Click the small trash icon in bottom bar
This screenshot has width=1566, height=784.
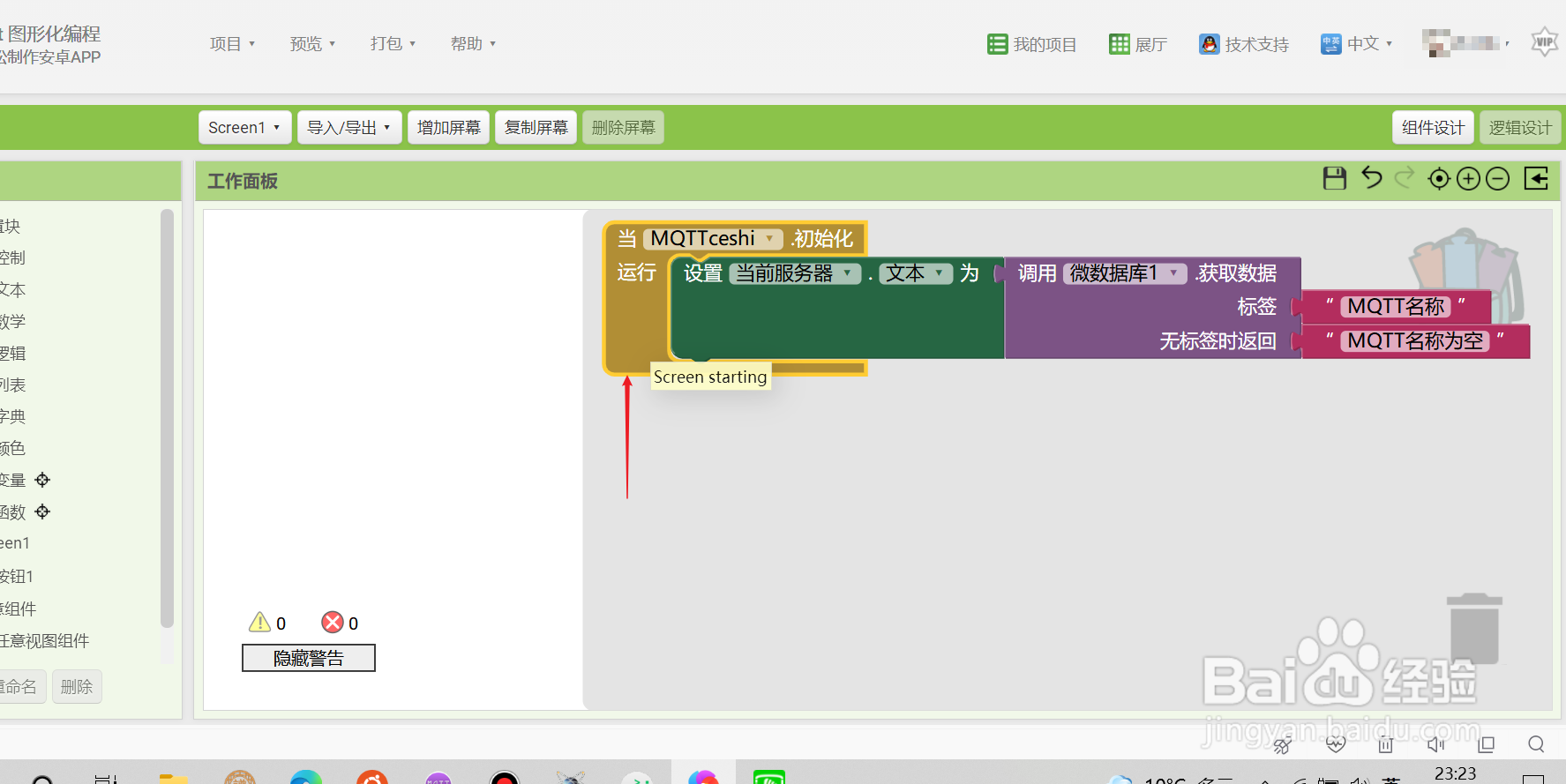(1386, 745)
